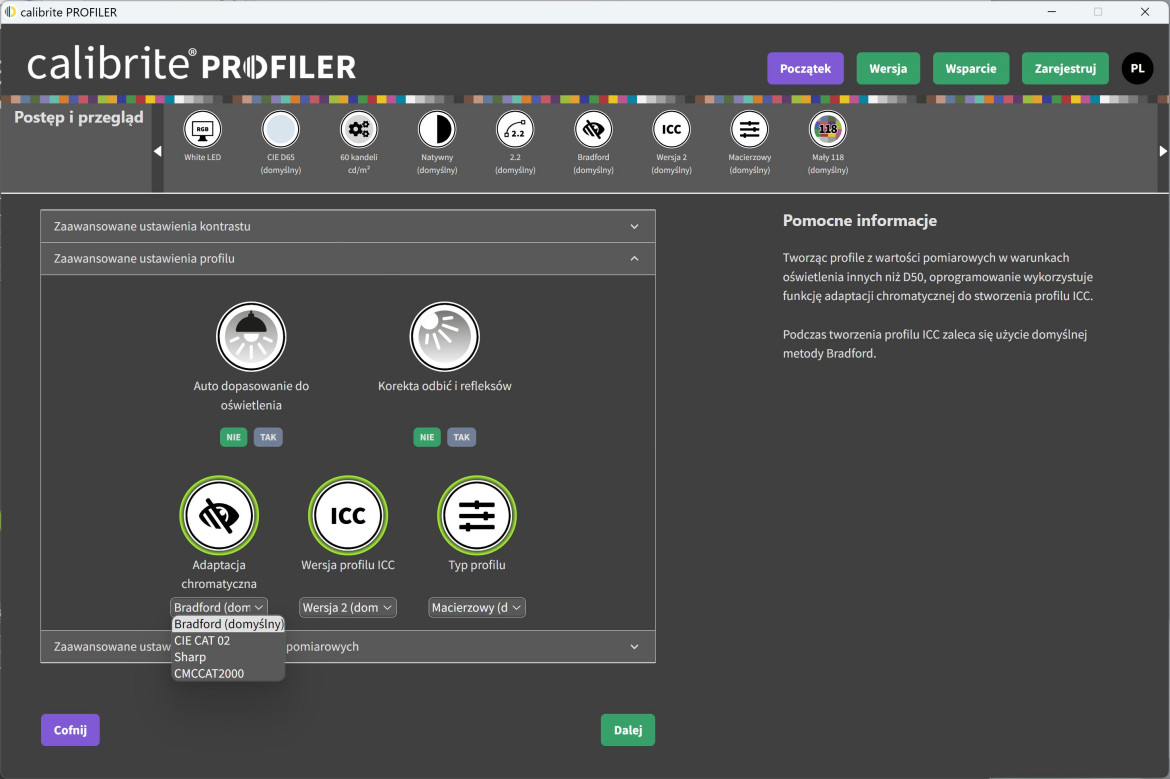Choose Bradford (domyślny) from the list

pyautogui.click(x=228, y=624)
